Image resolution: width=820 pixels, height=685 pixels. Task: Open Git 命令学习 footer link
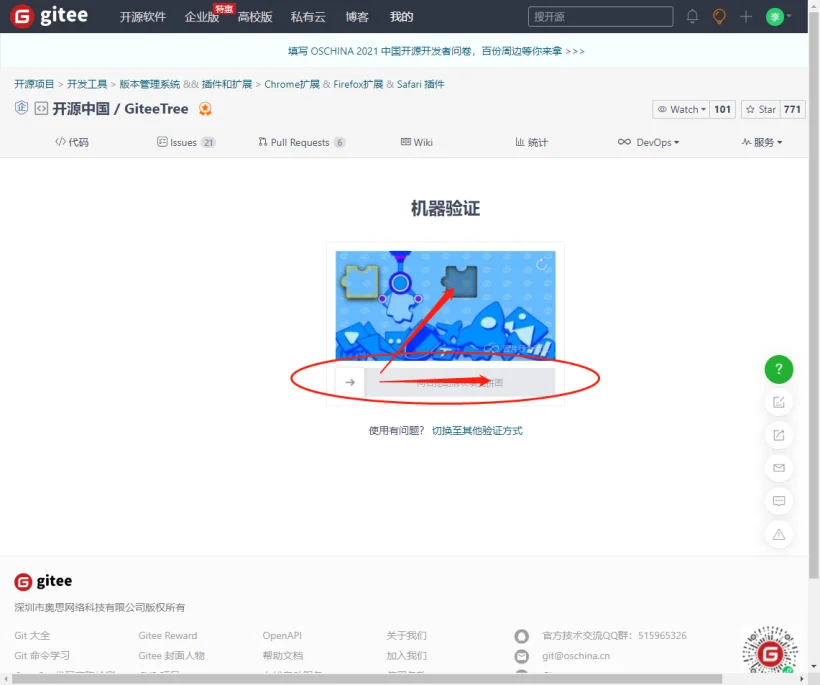tap(42, 656)
